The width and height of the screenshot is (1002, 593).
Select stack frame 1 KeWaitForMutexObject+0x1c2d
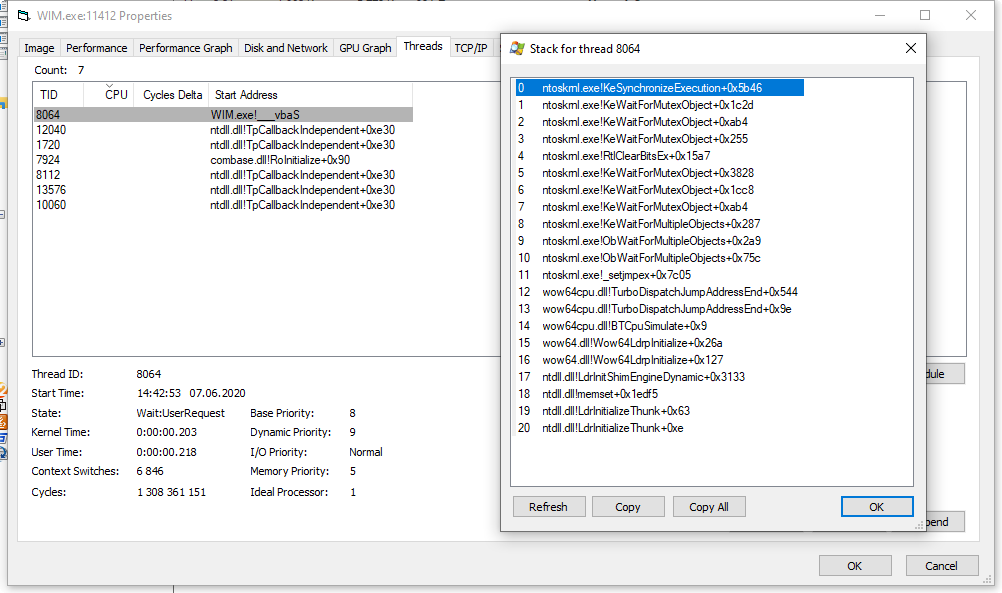tap(659, 105)
